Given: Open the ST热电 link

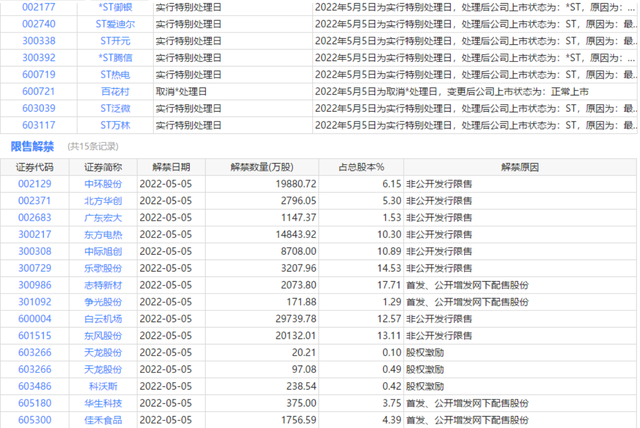Looking at the screenshot, I should (115, 75).
